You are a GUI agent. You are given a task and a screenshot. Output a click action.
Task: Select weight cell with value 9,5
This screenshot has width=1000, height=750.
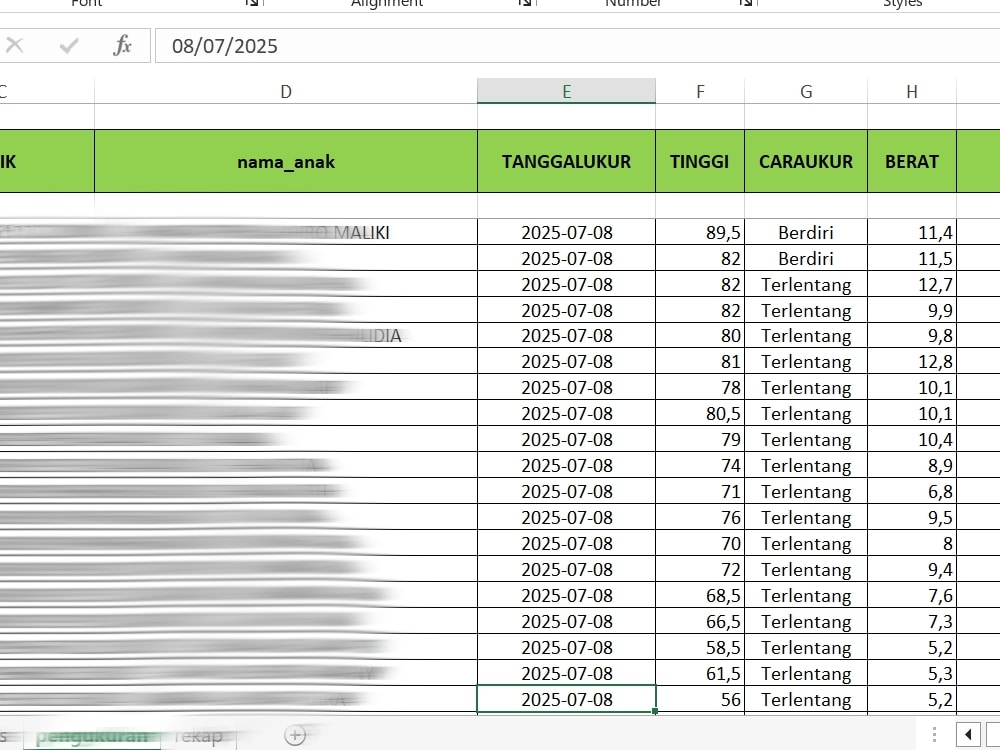[912, 517]
